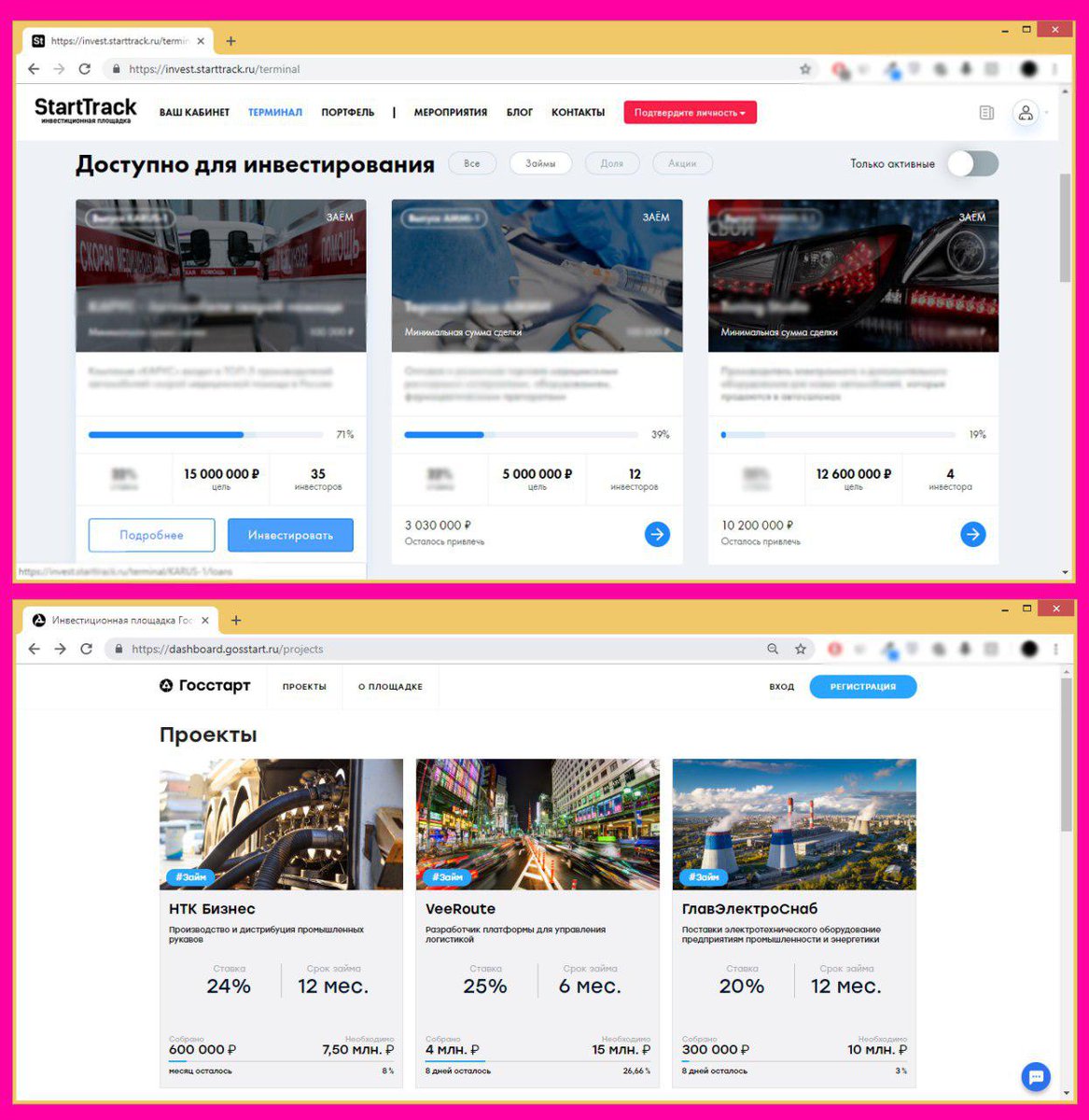Screen dimensions: 1089x1120
Task: Go forward in Госстарт browser window
Action: [60, 649]
